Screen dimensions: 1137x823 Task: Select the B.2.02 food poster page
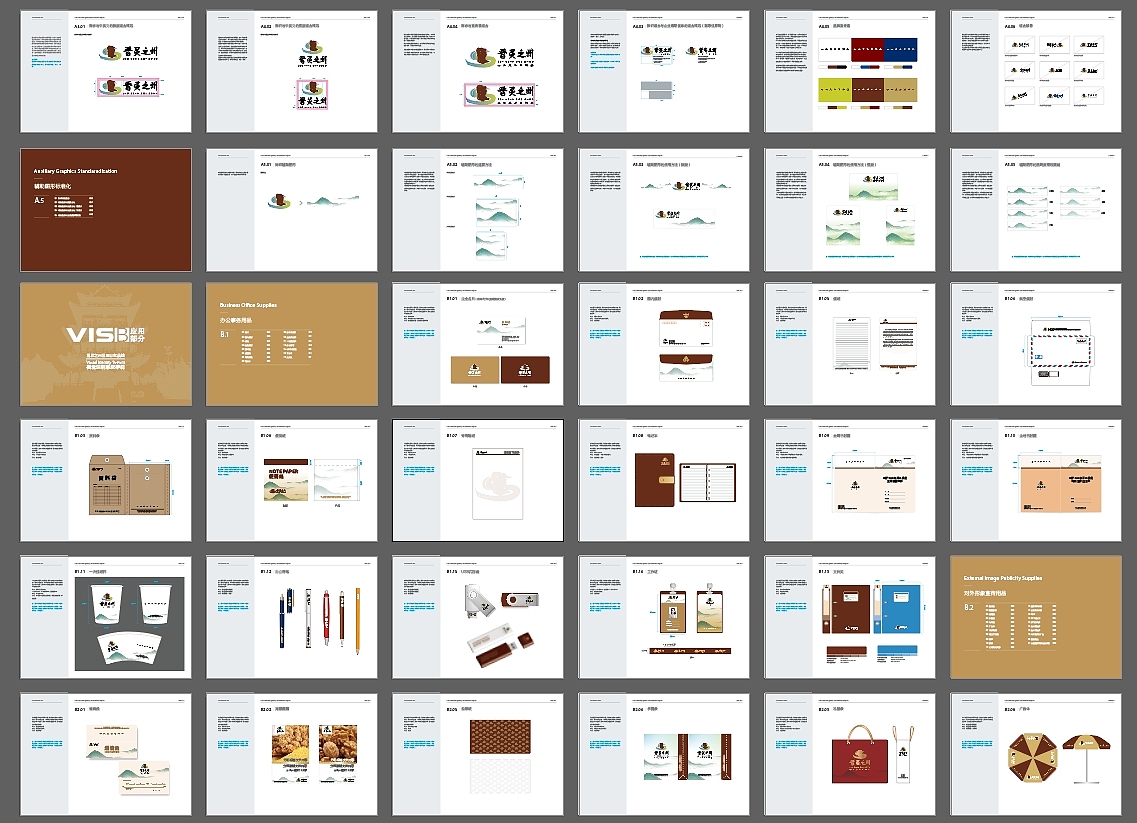coord(292,754)
